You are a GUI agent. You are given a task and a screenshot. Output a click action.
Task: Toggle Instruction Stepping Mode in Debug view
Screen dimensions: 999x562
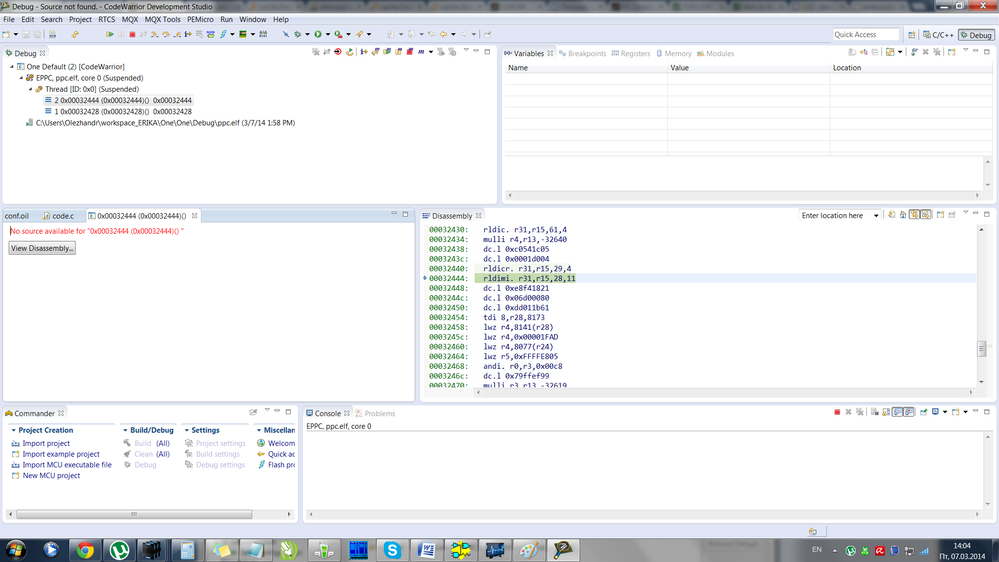(x=364, y=52)
